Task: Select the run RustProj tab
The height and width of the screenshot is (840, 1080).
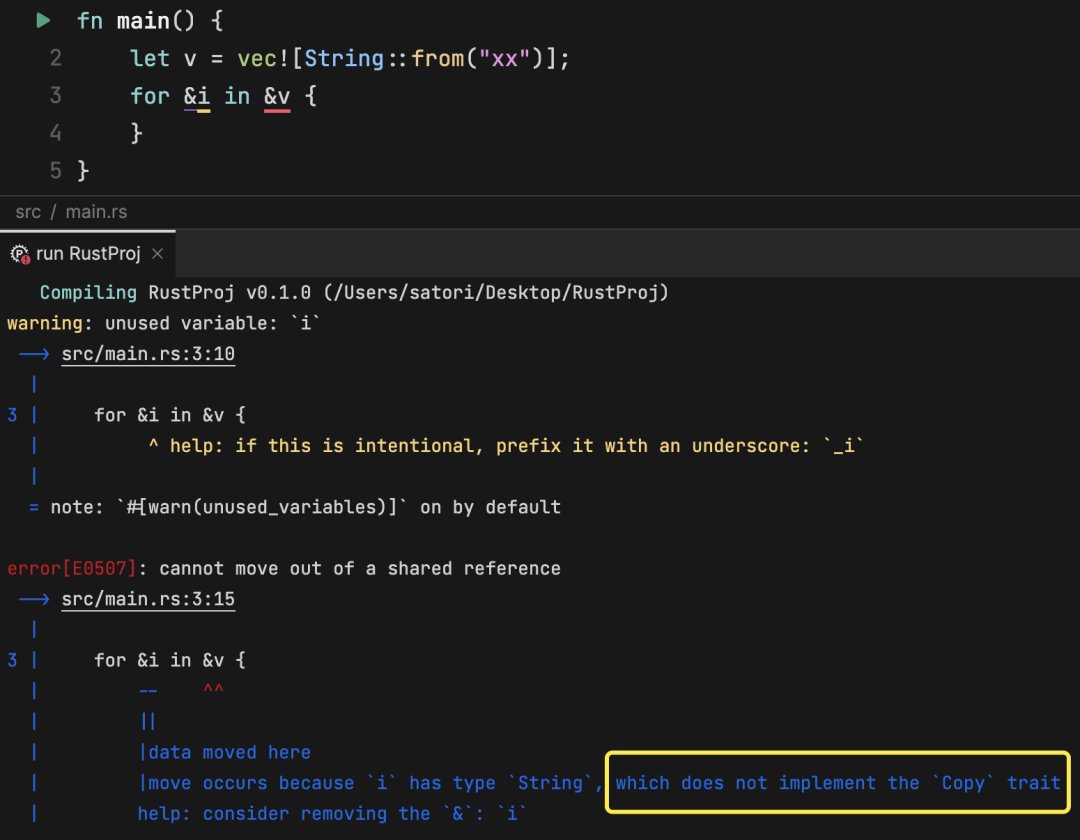Action: click(x=87, y=254)
